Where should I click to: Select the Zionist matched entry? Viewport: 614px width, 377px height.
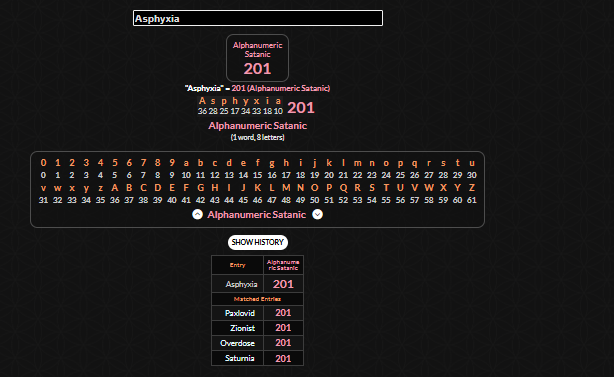[242, 328]
